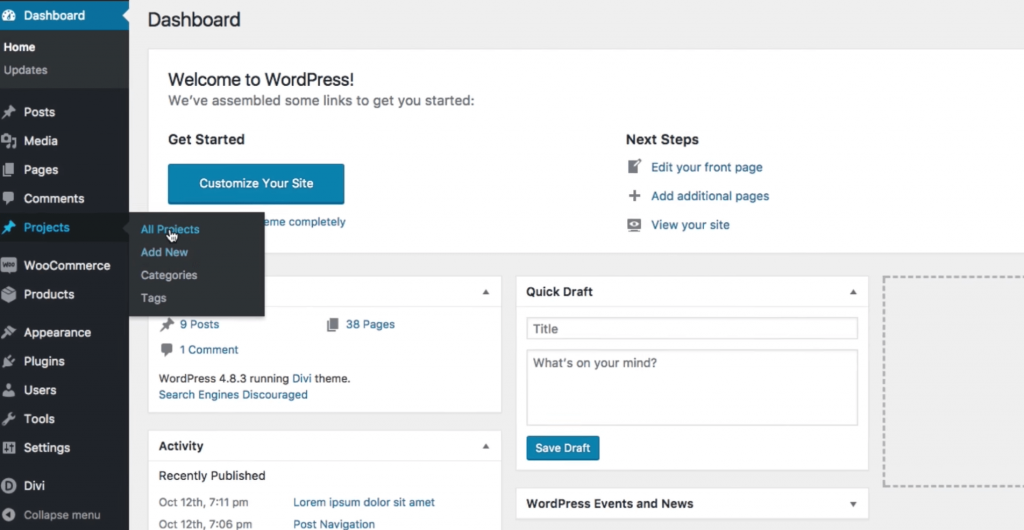The height and width of the screenshot is (530, 1024).
Task: Collapse the Quick Draft widget arrow
Action: pyautogui.click(x=853, y=292)
